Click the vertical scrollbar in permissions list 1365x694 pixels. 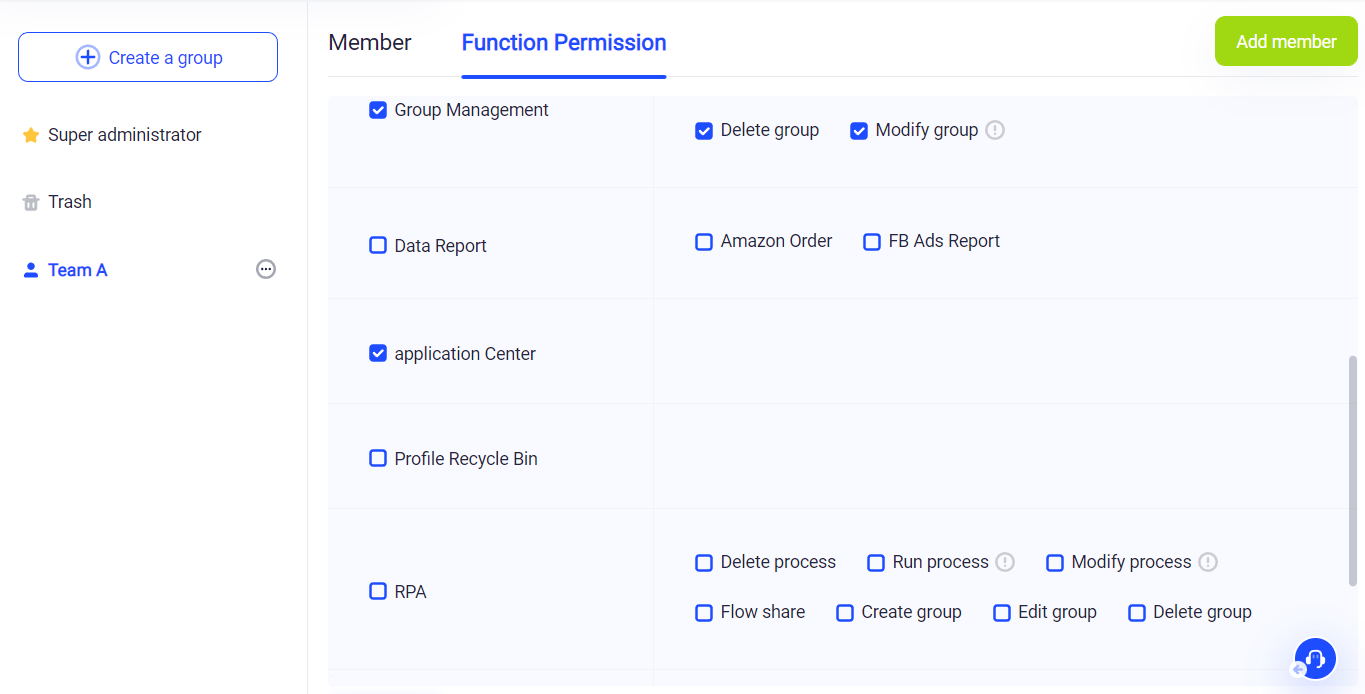pyautogui.click(x=1353, y=470)
